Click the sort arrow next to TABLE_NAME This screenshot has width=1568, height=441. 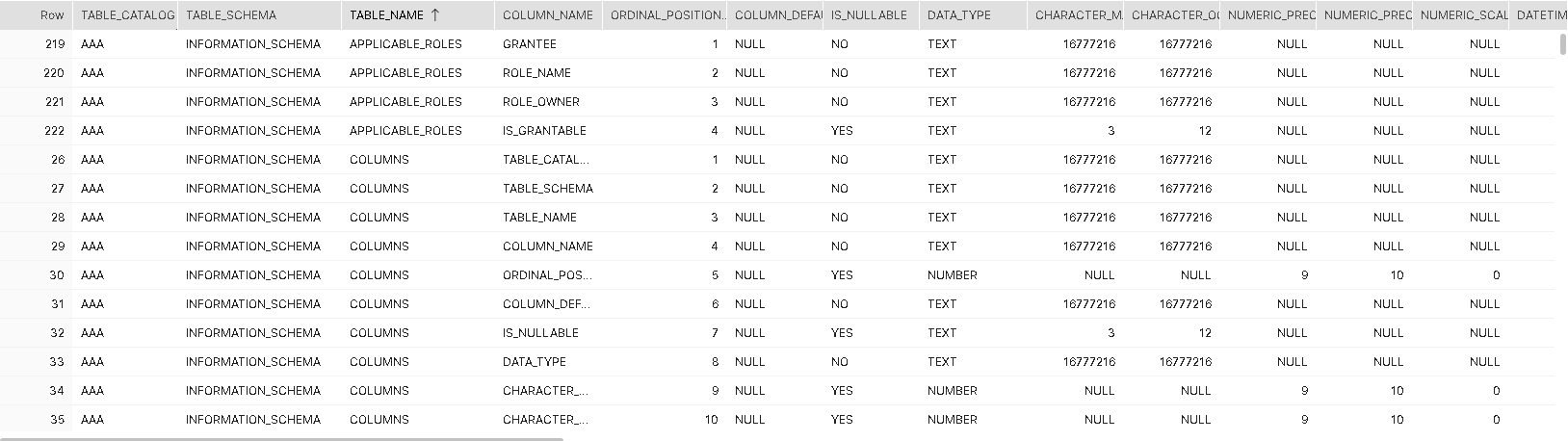click(x=434, y=15)
